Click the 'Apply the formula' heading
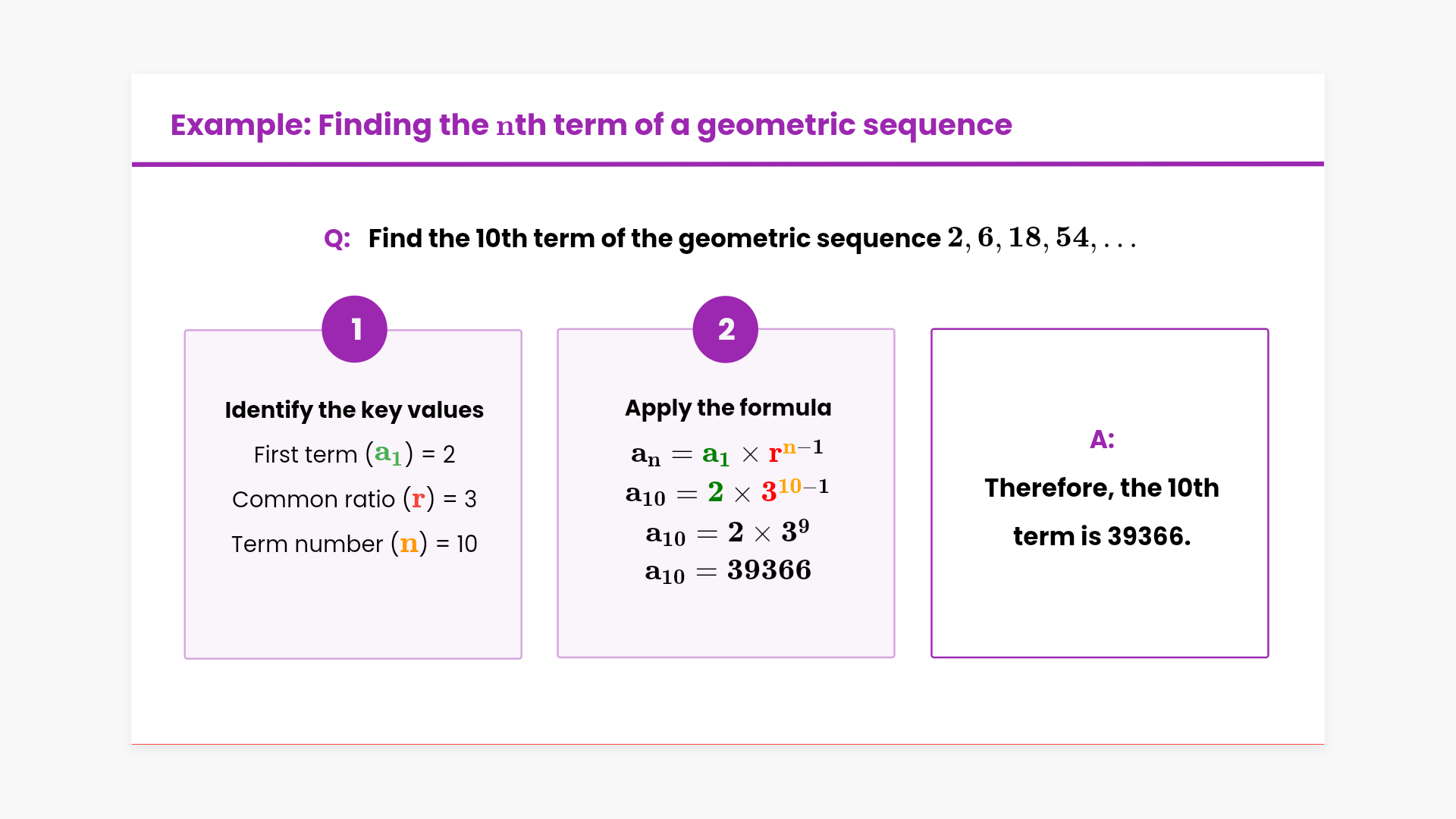The image size is (1456, 819). tap(728, 407)
